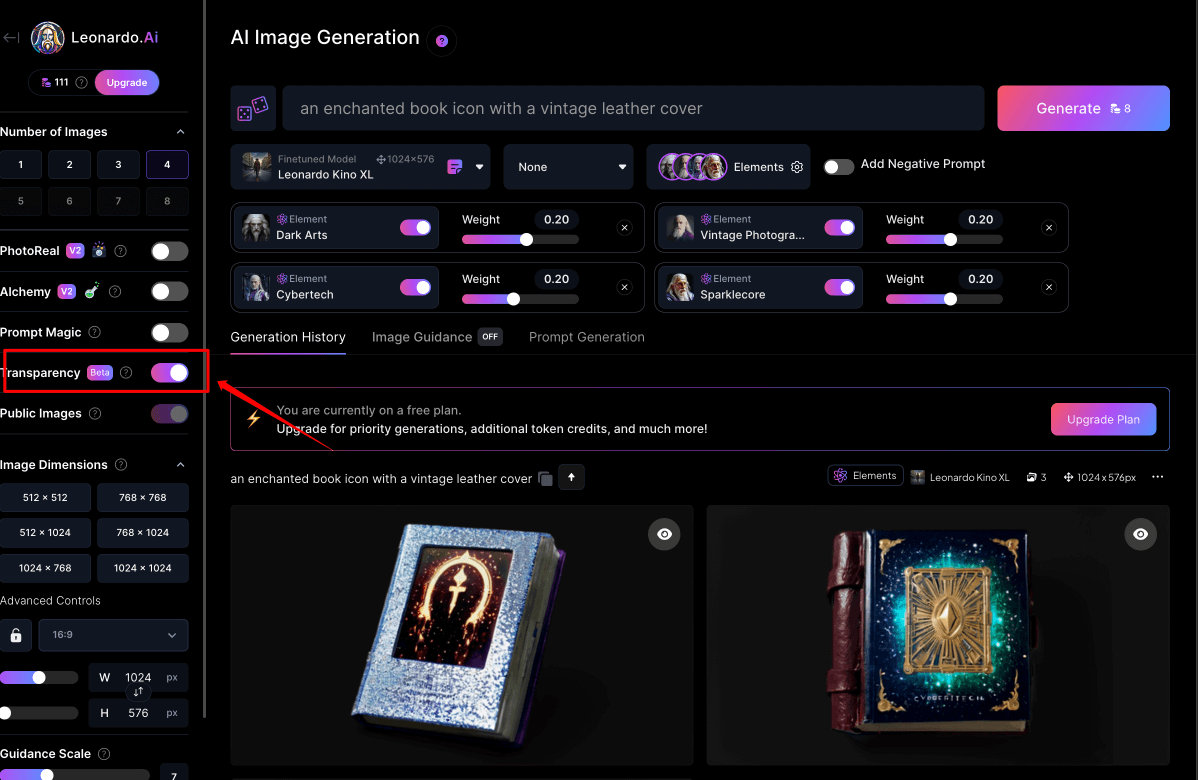Enable the PhotoReal toggle
Image resolution: width=1198 pixels, height=780 pixels.
[x=170, y=251]
